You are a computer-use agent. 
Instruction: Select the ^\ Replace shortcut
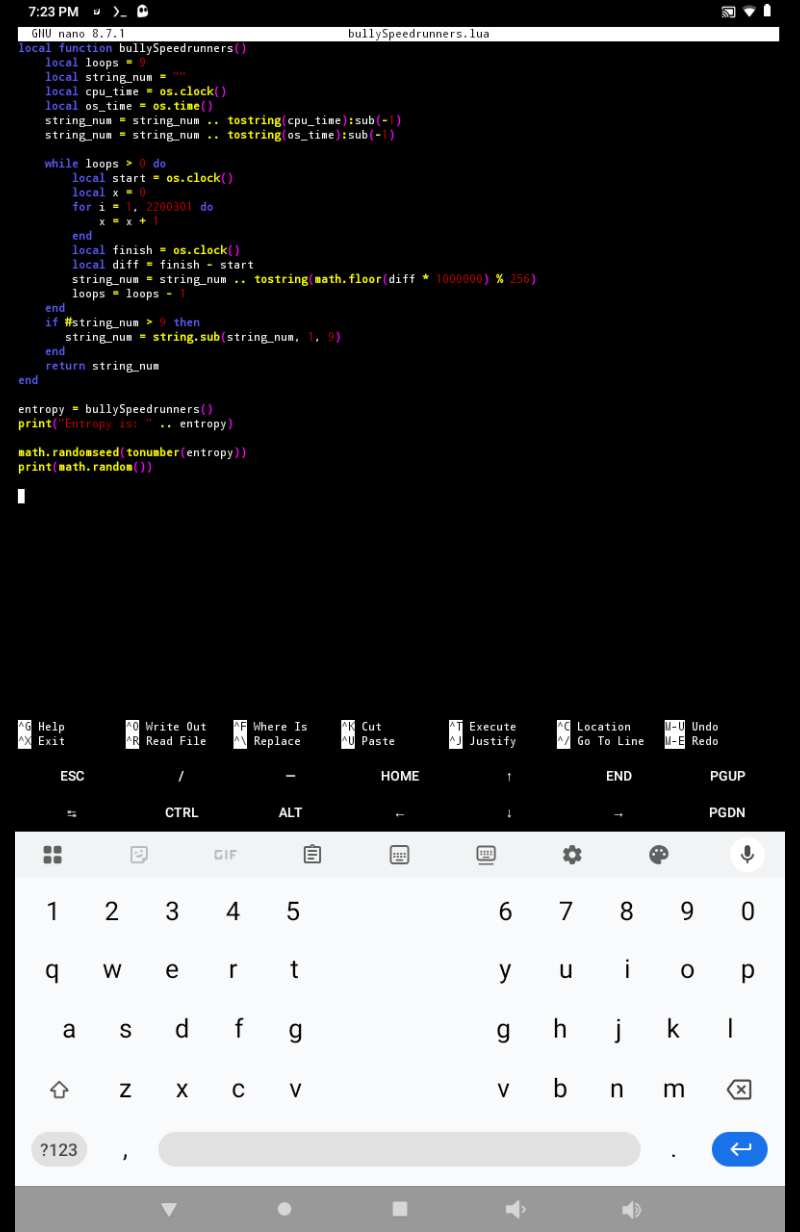[267, 741]
